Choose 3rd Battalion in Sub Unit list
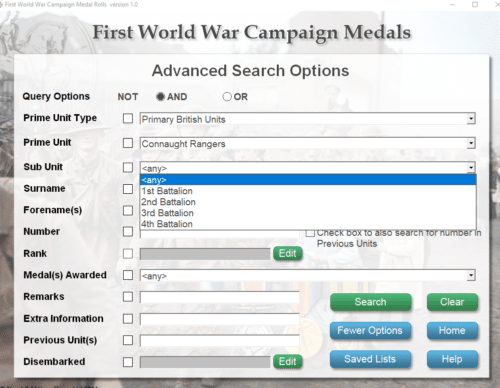This screenshot has height=388, width=500. click(x=308, y=213)
